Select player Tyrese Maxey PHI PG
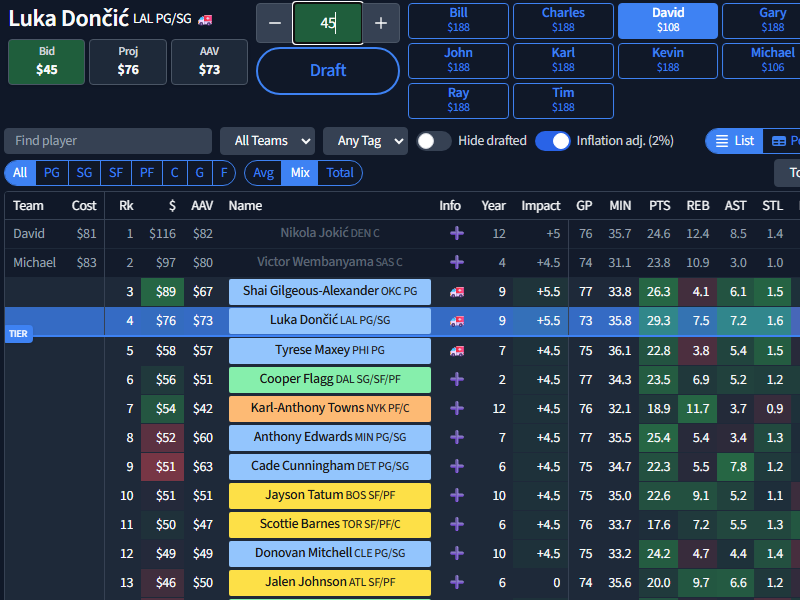The width and height of the screenshot is (800, 600). click(x=330, y=351)
